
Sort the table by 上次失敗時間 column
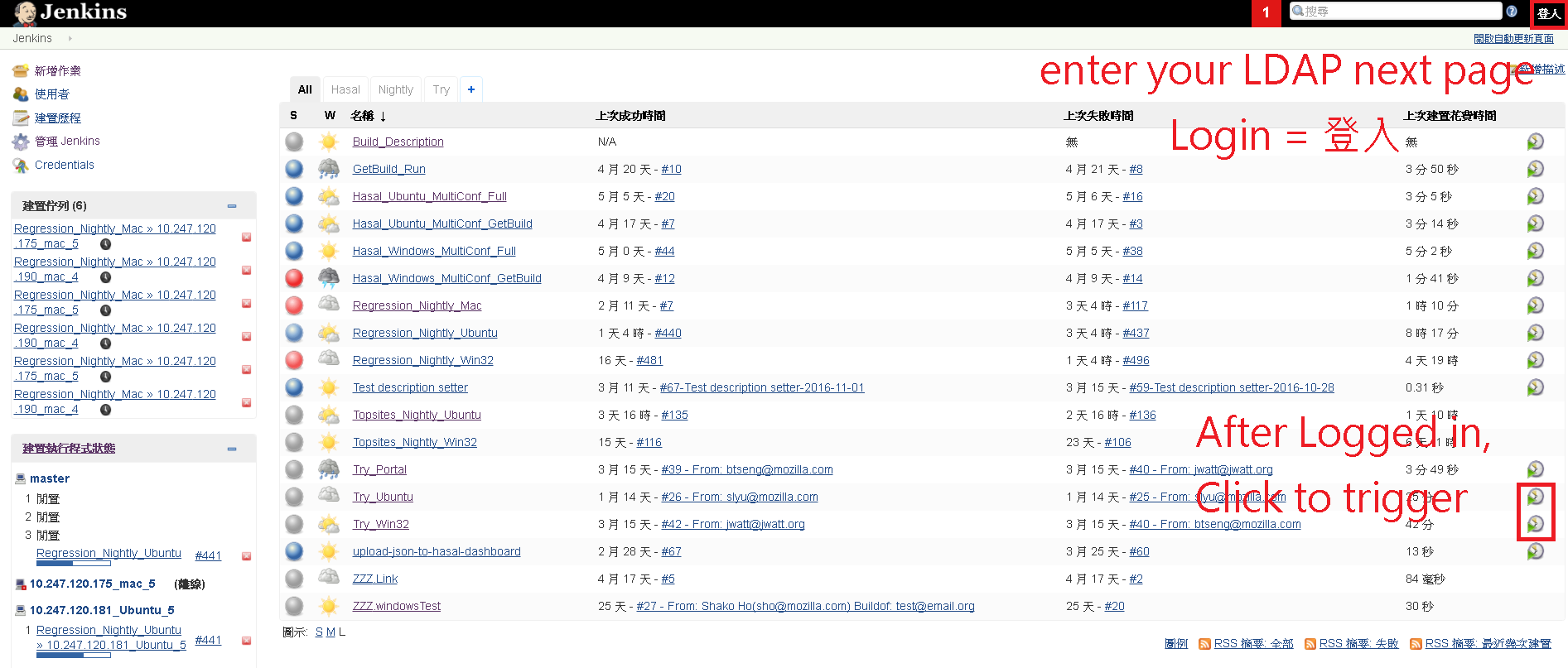(x=1098, y=116)
